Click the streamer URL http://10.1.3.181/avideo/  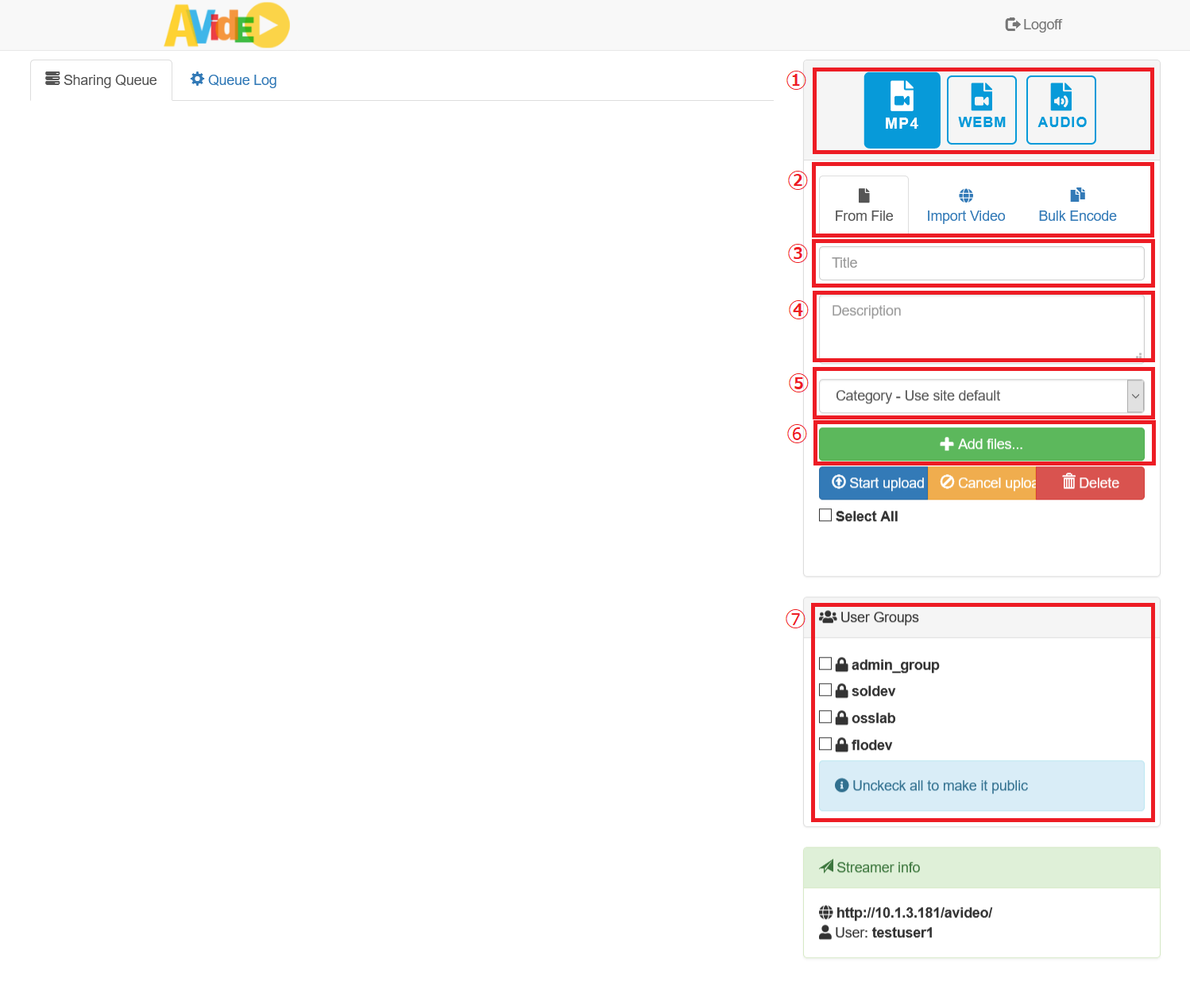click(x=914, y=913)
